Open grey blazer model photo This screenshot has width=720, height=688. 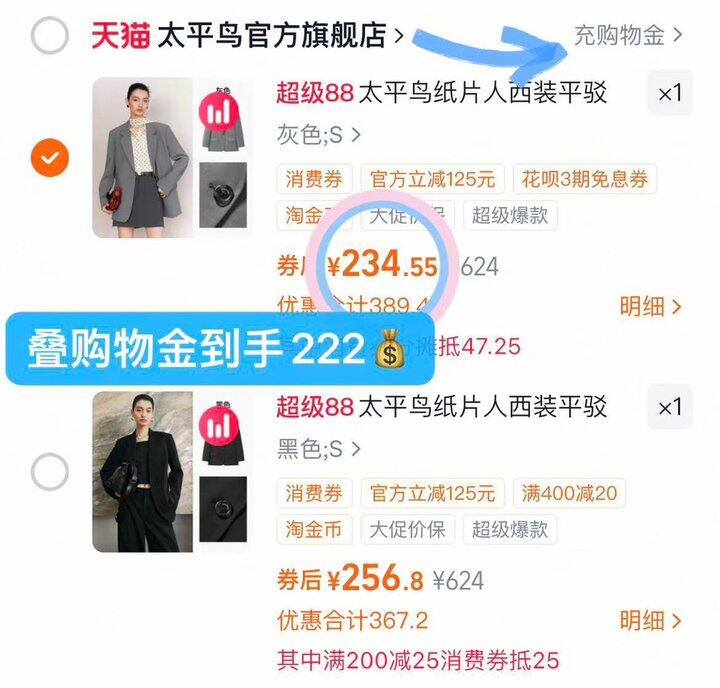tap(143, 158)
